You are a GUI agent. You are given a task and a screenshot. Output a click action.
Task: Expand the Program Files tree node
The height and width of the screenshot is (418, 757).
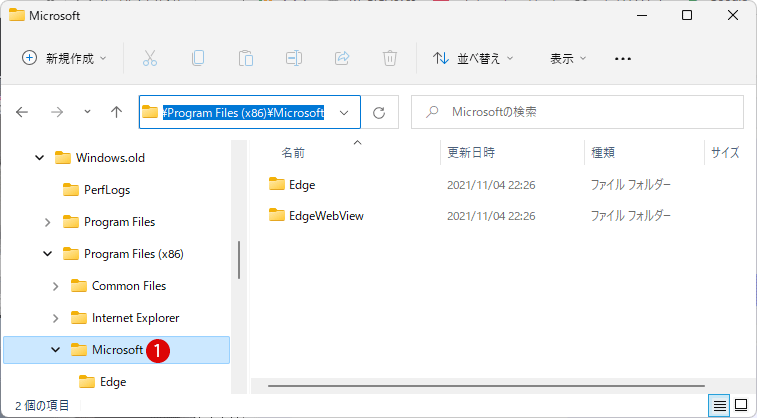pos(47,222)
